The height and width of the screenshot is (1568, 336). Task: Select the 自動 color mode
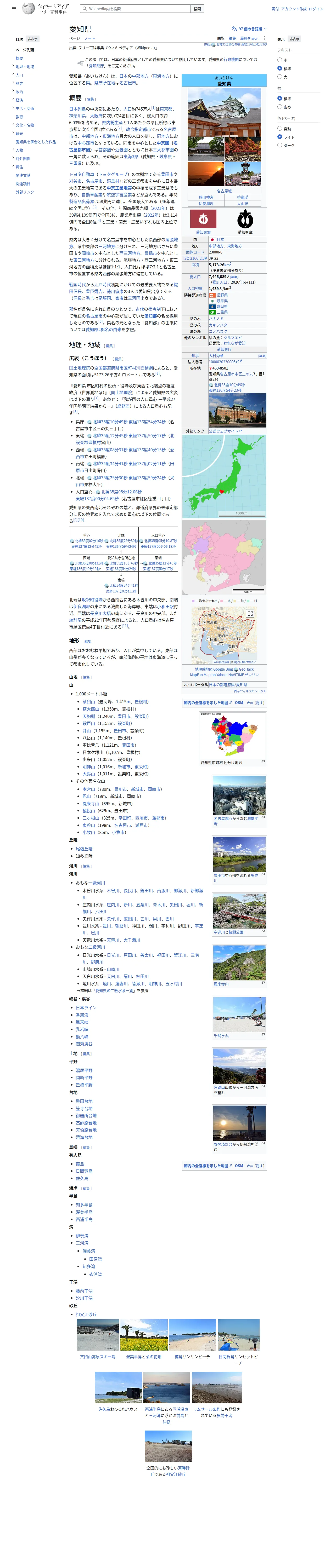pos(280,128)
